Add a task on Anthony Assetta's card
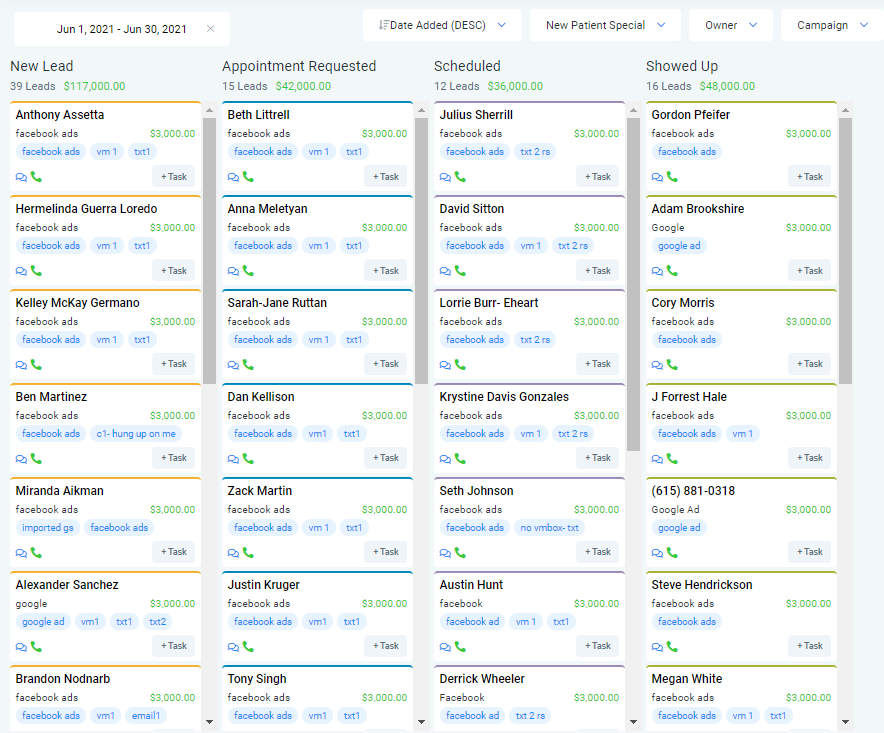This screenshot has width=884, height=733. click(x=173, y=176)
